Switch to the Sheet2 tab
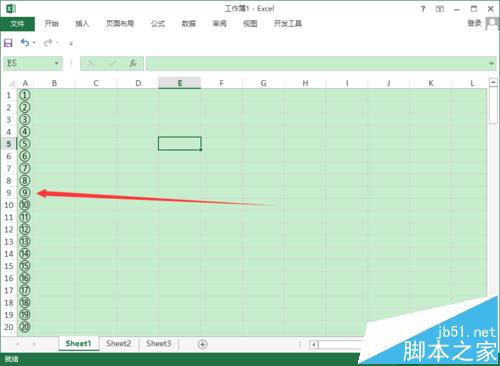500x366 pixels. tap(119, 344)
